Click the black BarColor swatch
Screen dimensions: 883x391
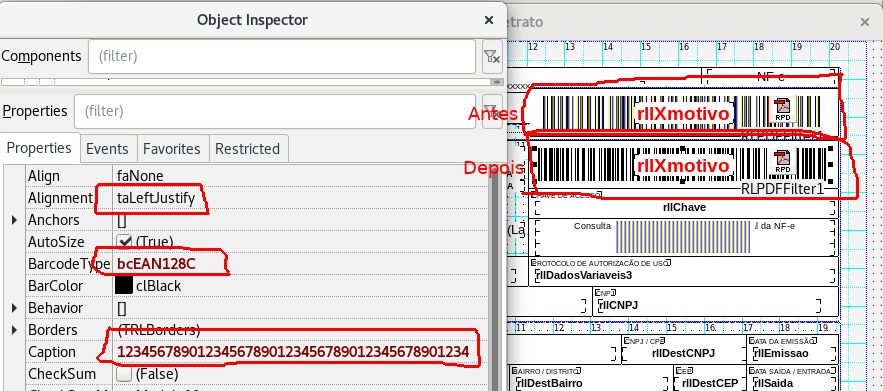(x=124, y=286)
